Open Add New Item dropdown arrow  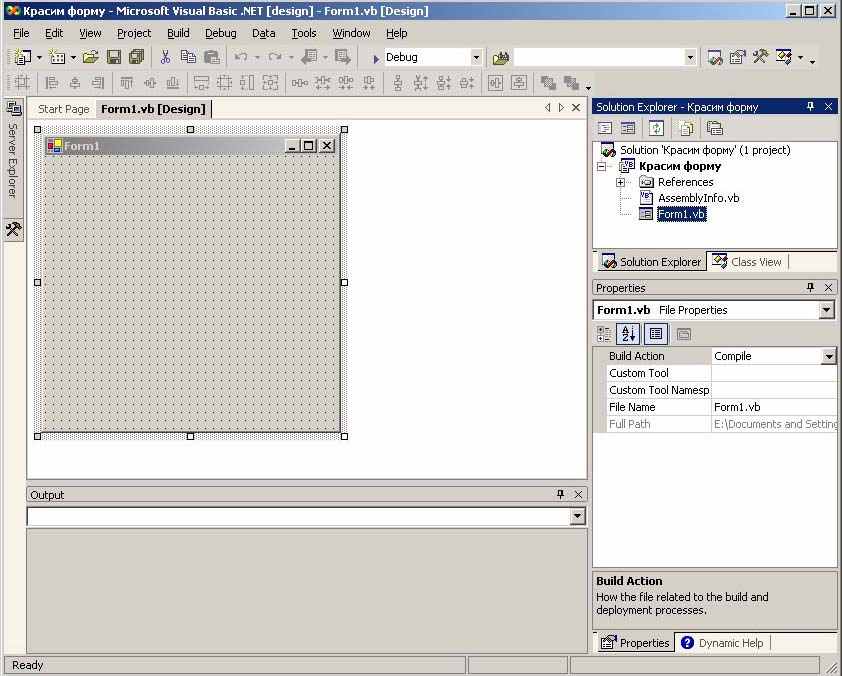pyautogui.click(x=73, y=57)
